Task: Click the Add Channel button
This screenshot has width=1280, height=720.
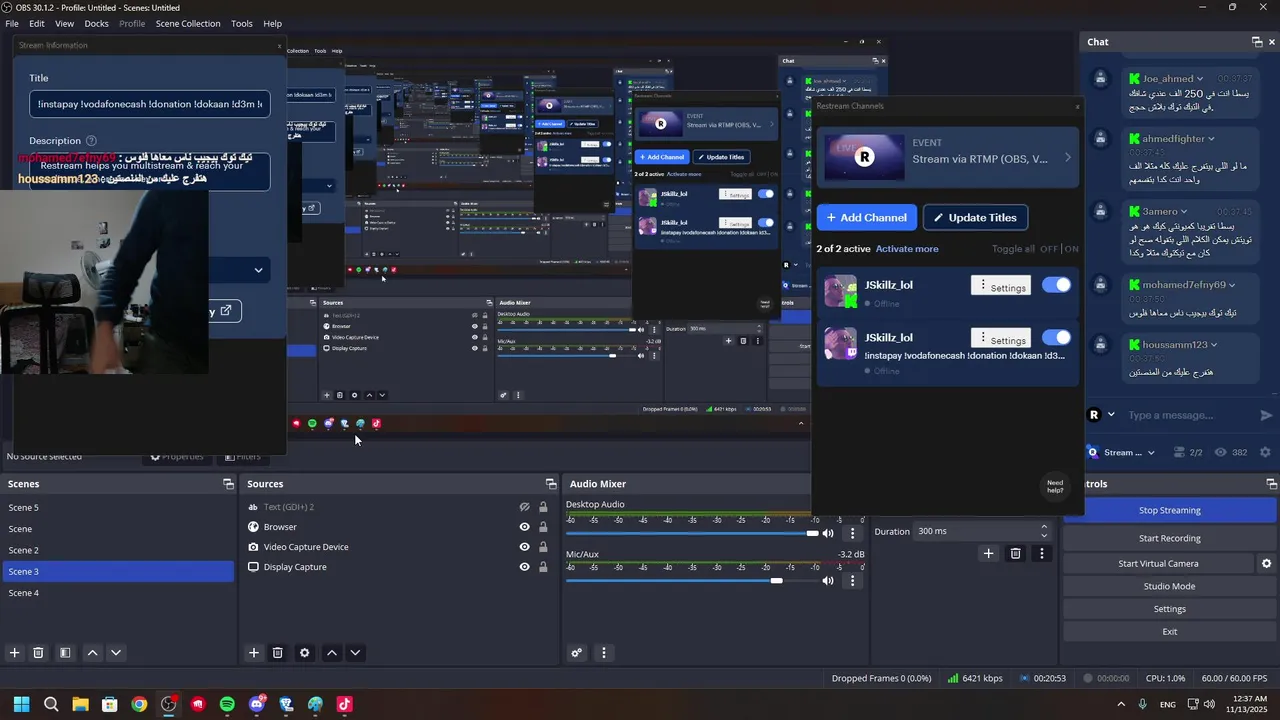Action: point(867,217)
